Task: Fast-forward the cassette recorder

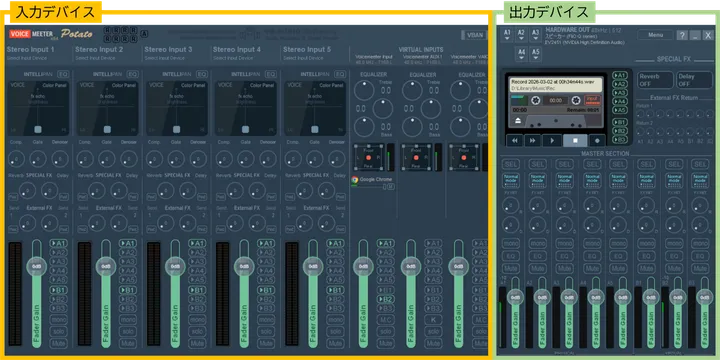Action: (x=533, y=140)
